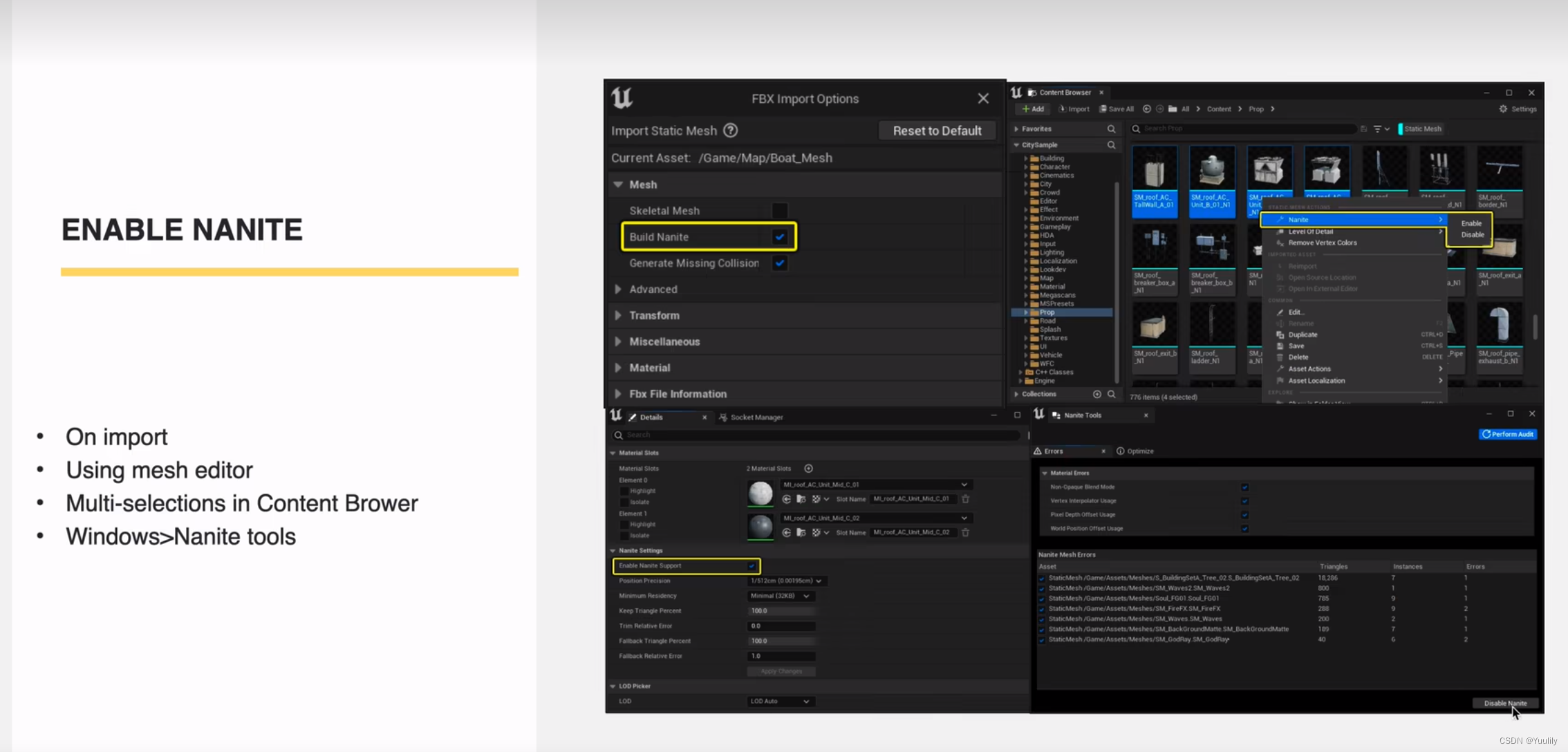1568x752 pixels.
Task: Toggle Generate Missing Collision checkbox
Action: [780, 263]
